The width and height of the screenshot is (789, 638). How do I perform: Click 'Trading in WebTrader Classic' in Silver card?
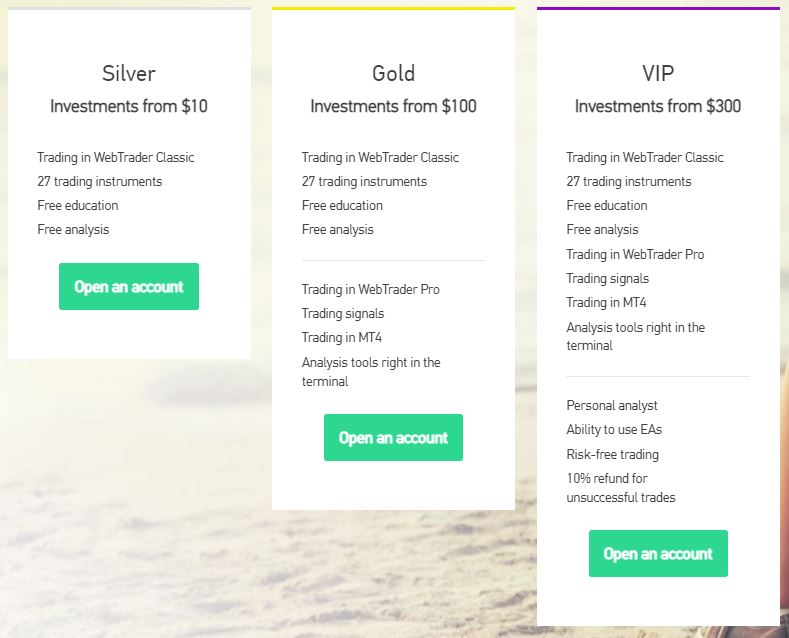116,157
